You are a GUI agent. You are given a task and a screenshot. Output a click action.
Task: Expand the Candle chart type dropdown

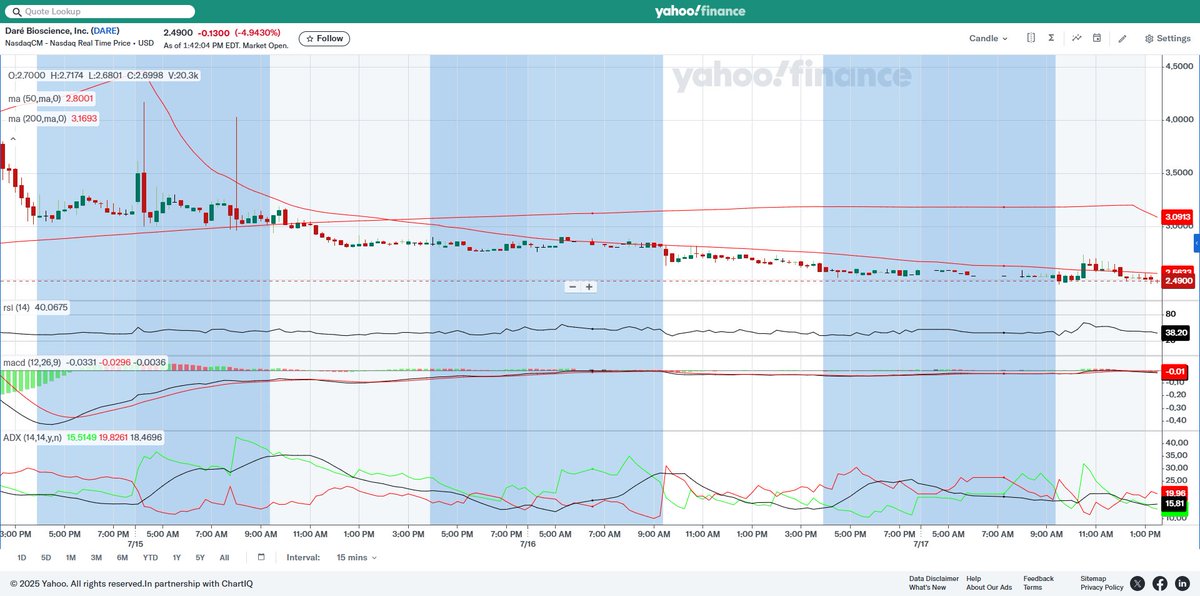coord(988,38)
